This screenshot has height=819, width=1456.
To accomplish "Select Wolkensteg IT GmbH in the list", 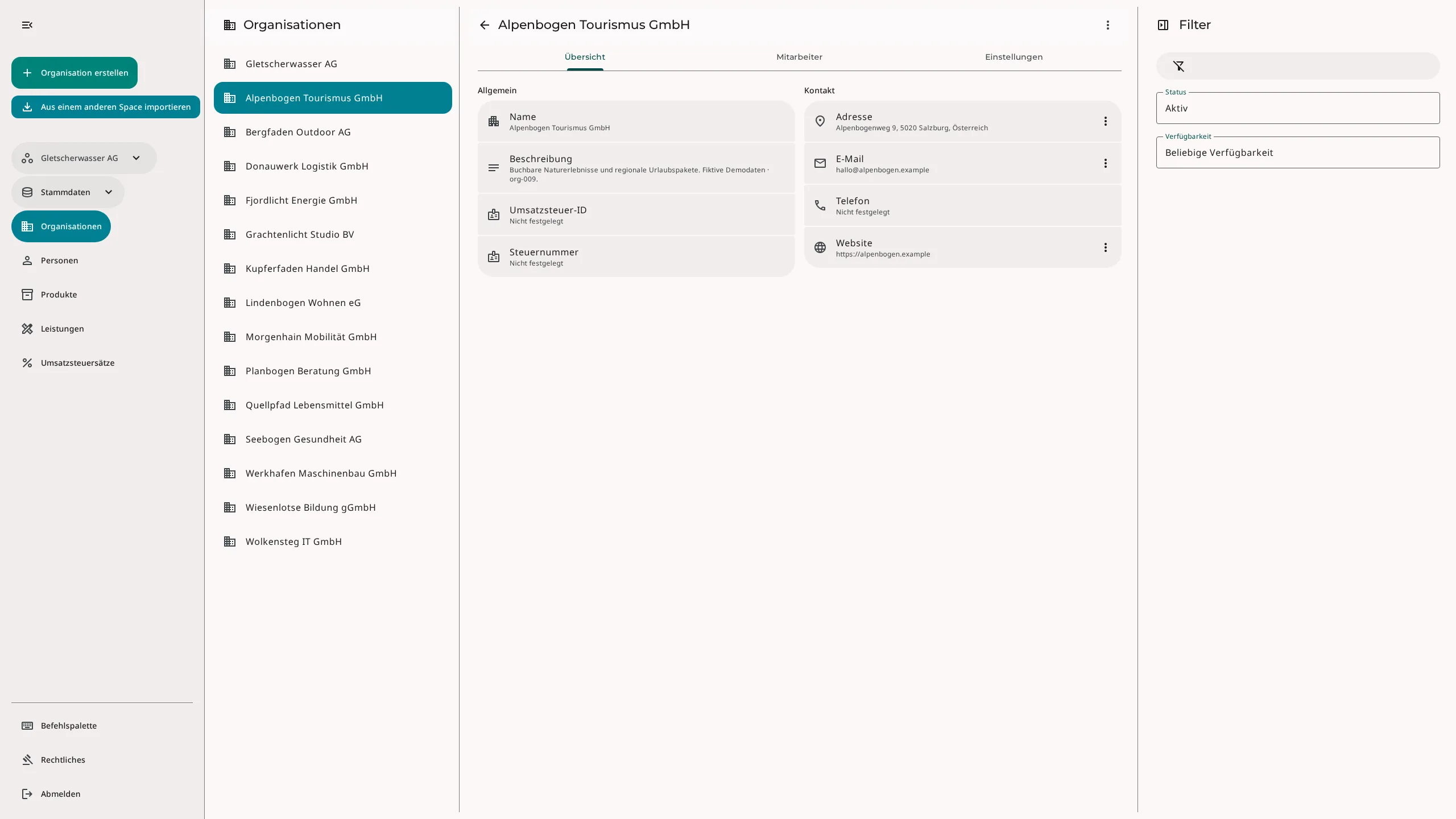I will 333,541.
